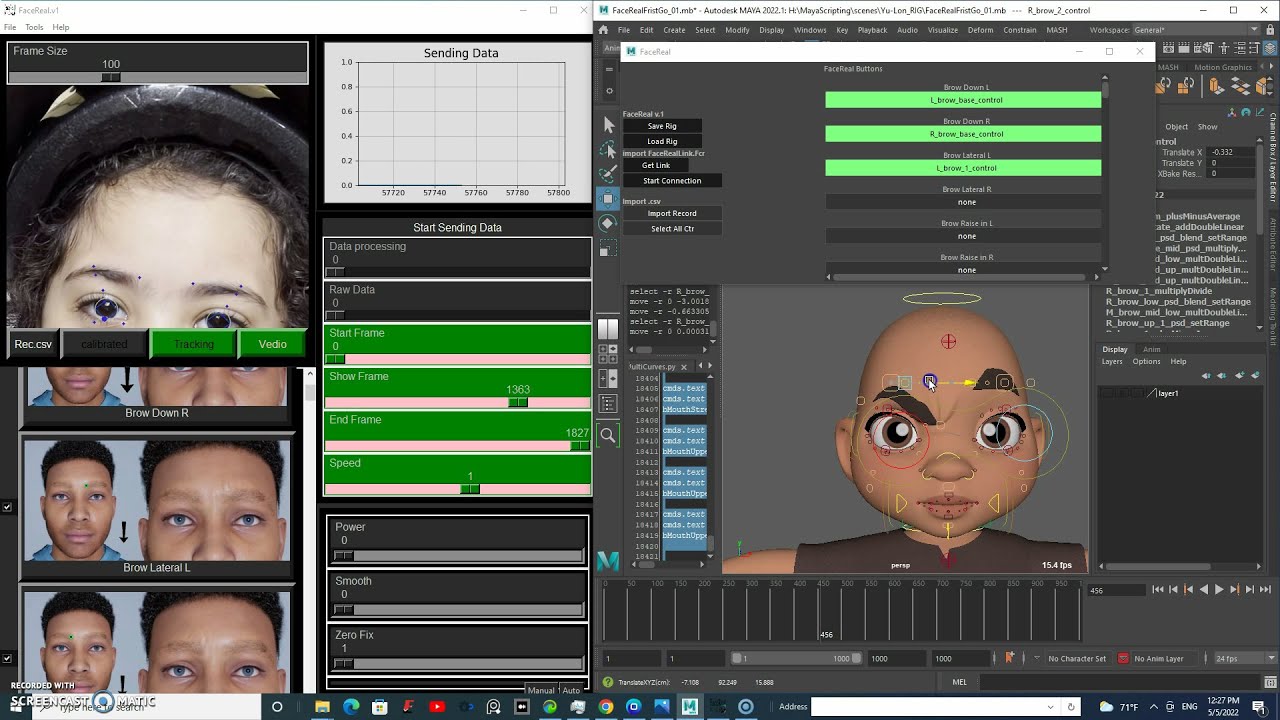Viewport: 1280px width, 720px height.
Task: Open the Deform menu in Maya
Action: (980, 30)
